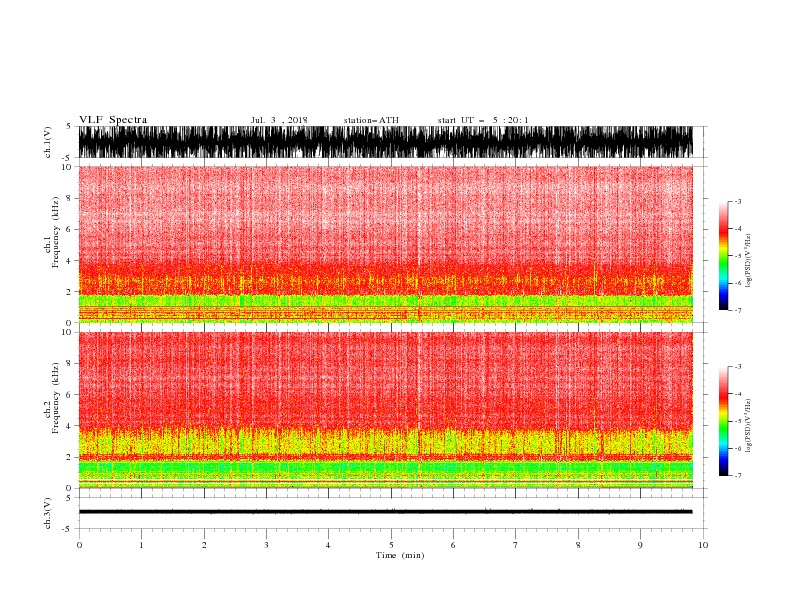The width and height of the screenshot is (792, 612).
Task: Click the "8" kHz tick on ch.1 frequency axis
Action: pos(69,198)
